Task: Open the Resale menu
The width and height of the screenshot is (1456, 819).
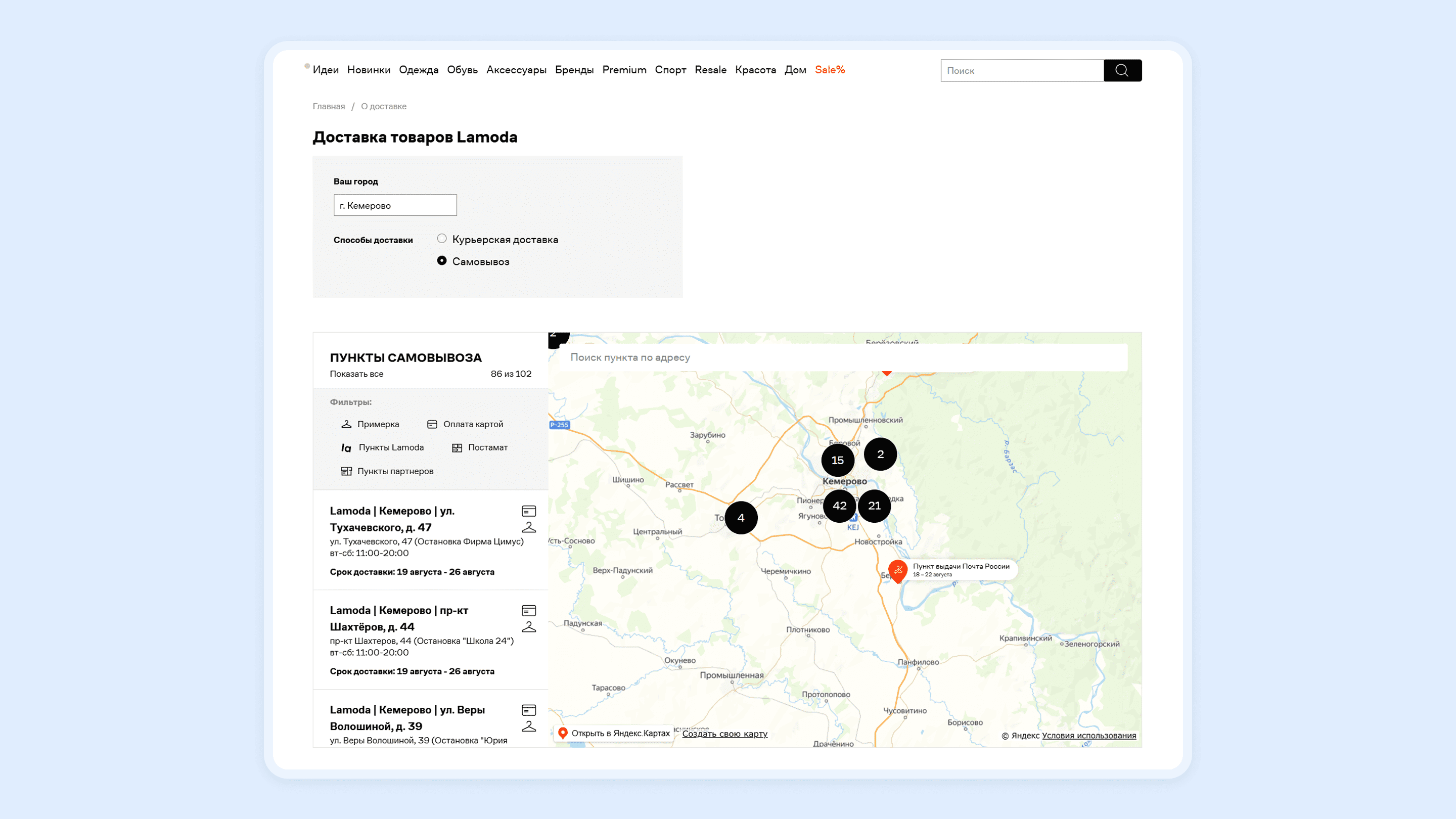Action: 710,70
